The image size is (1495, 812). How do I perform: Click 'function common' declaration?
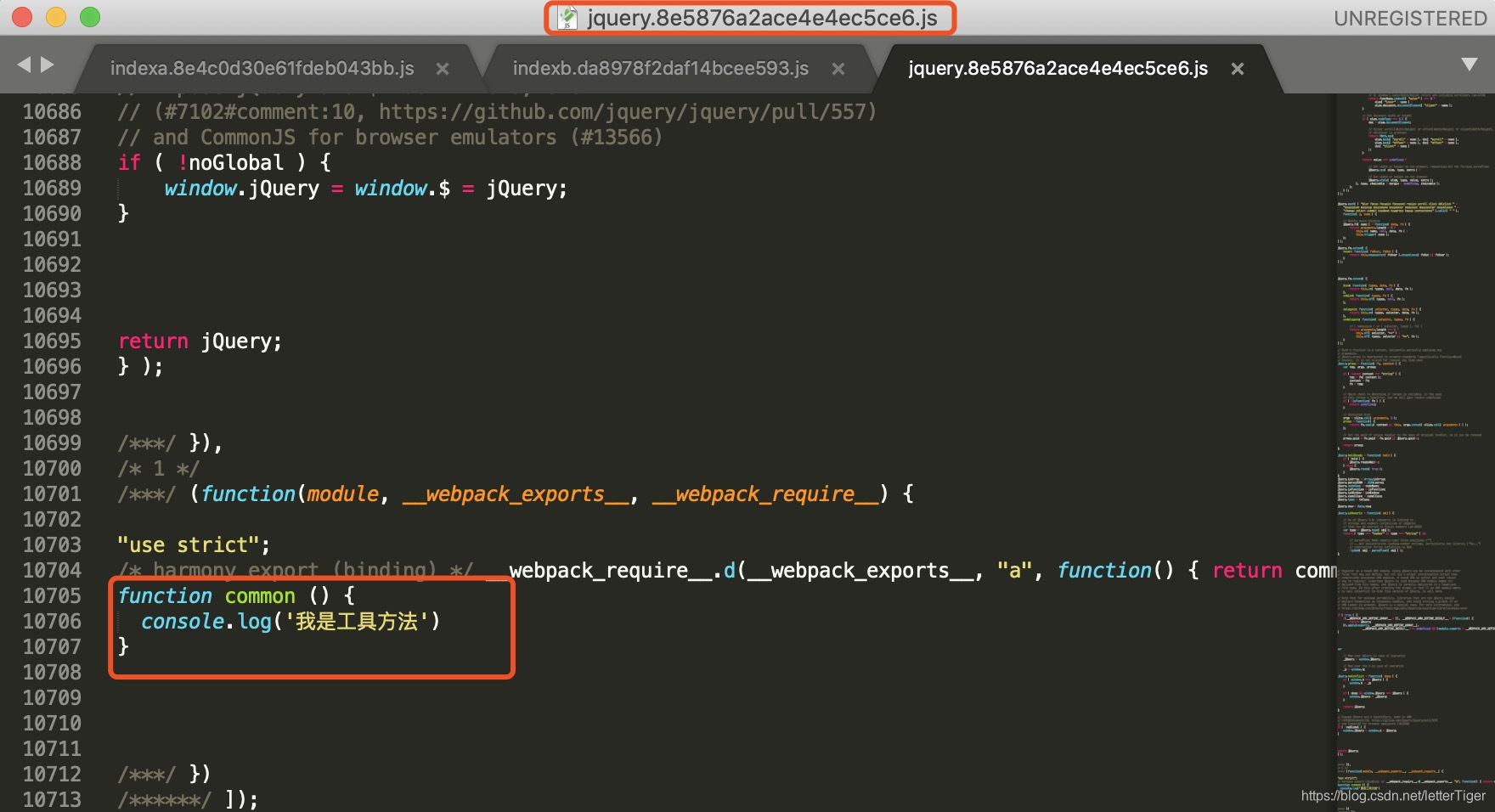206,595
